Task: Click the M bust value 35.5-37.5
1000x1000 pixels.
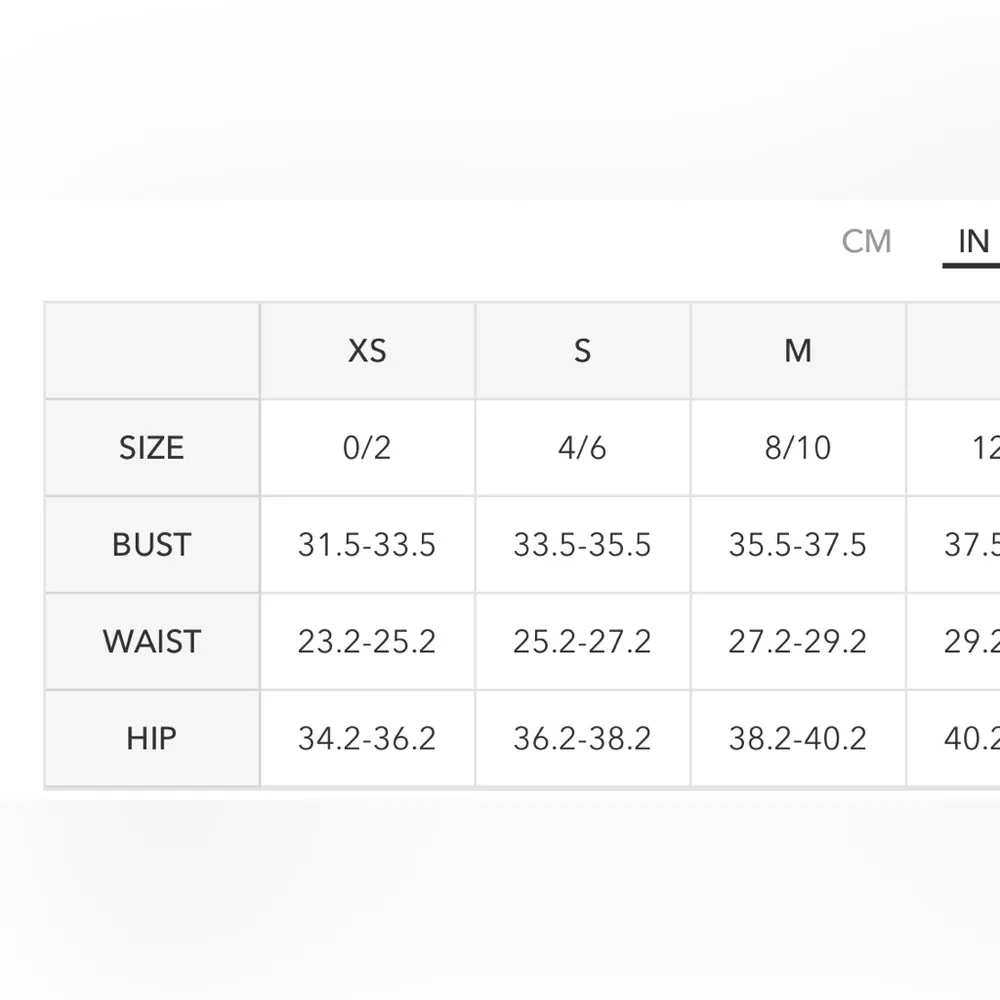Action: [797, 544]
